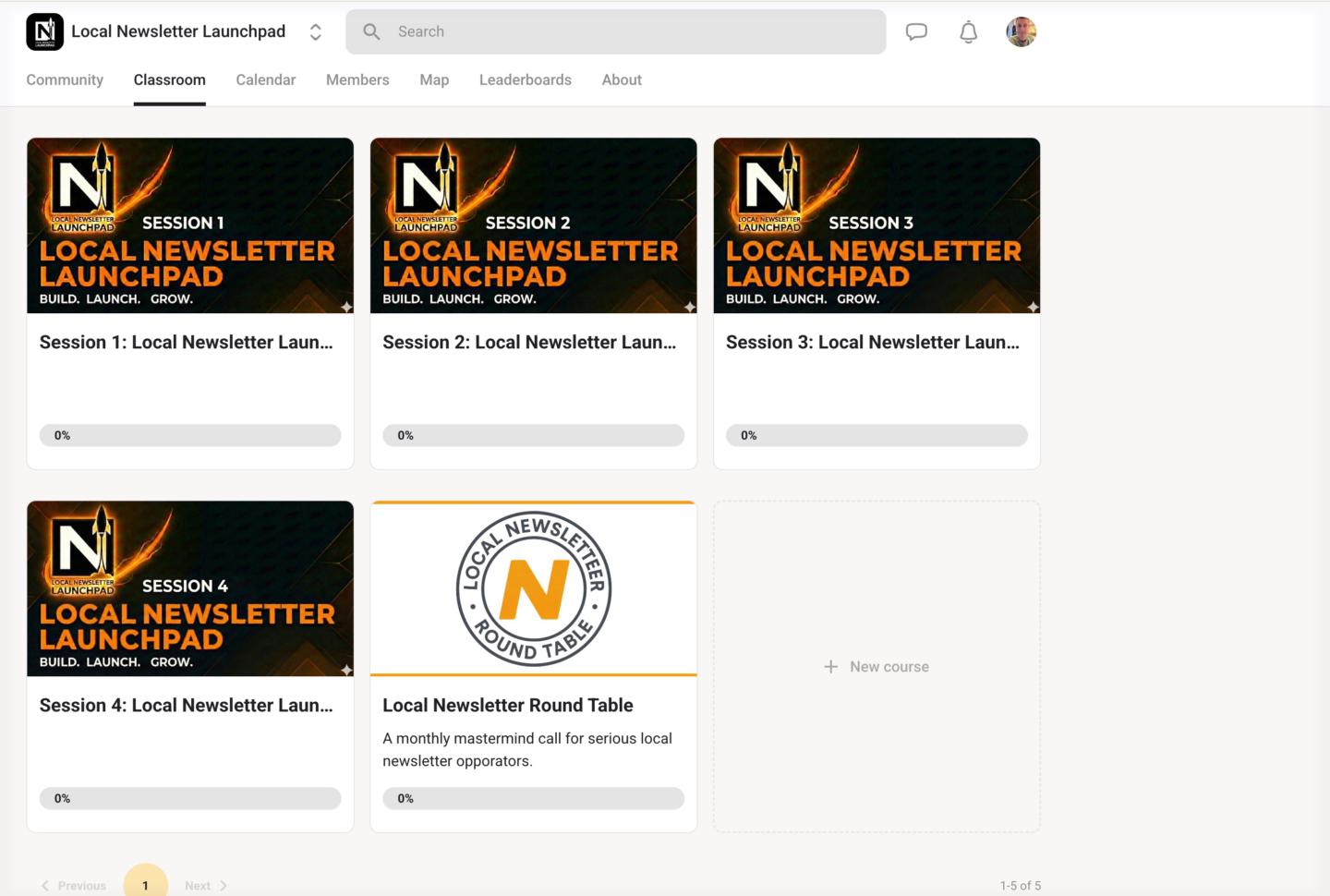Click the monthly mastermind call description text

click(527, 749)
